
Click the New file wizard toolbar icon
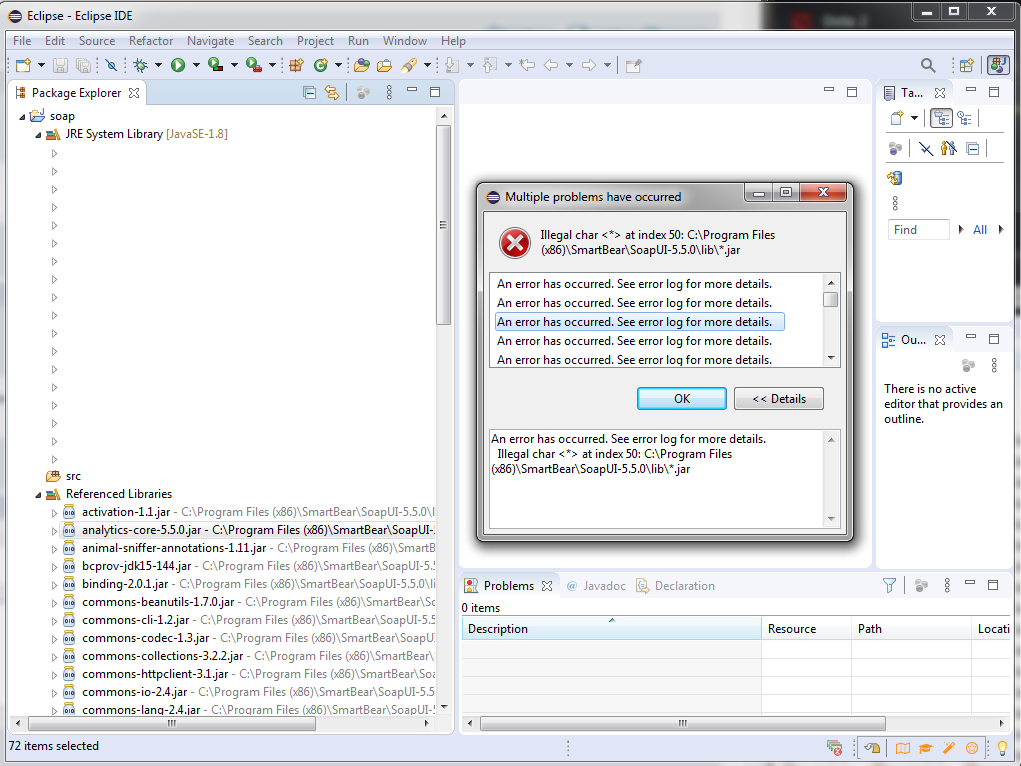click(23, 65)
